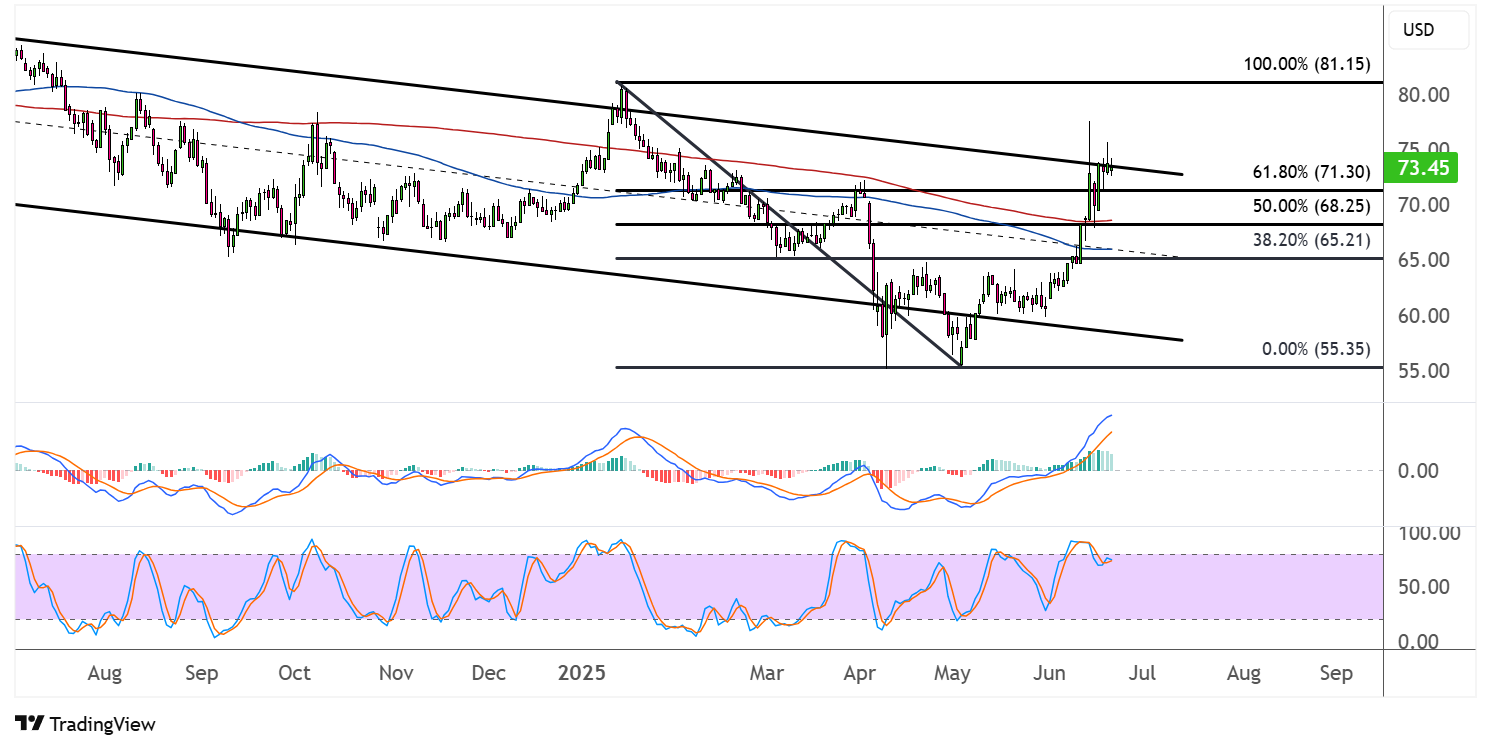1491x750 pixels.
Task: Select the 0.00% (55.35) Fibonacci label
Action: (x=1316, y=349)
